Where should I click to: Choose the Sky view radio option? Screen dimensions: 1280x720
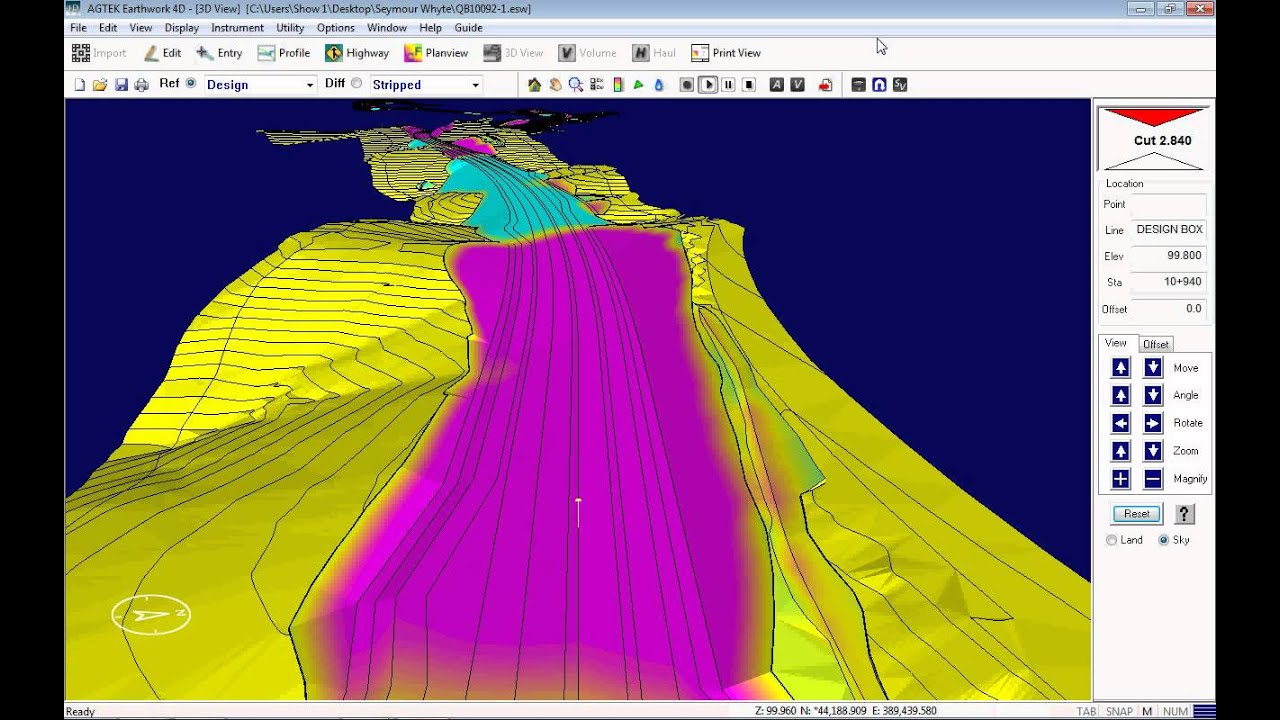pyautogui.click(x=1163, y=540)
